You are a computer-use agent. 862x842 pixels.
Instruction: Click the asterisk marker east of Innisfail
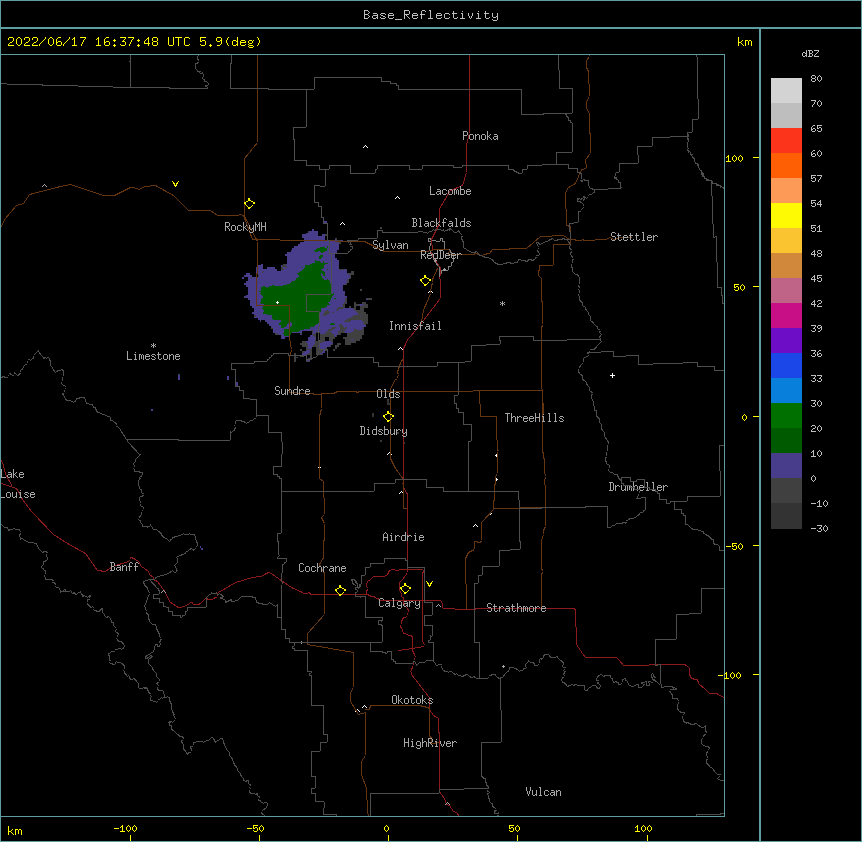[x=502, y=303]
